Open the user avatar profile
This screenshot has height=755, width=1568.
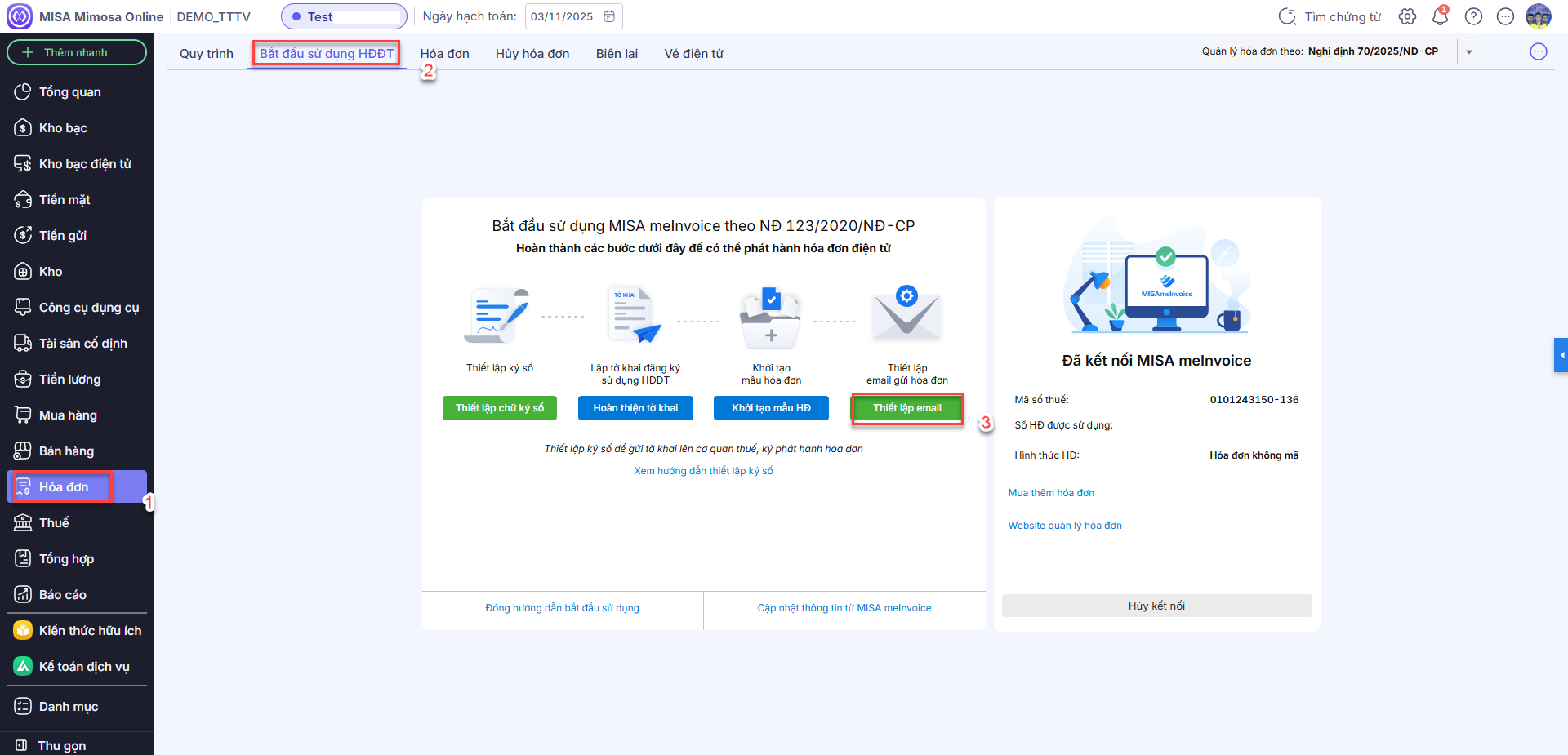pos(1538,16)
